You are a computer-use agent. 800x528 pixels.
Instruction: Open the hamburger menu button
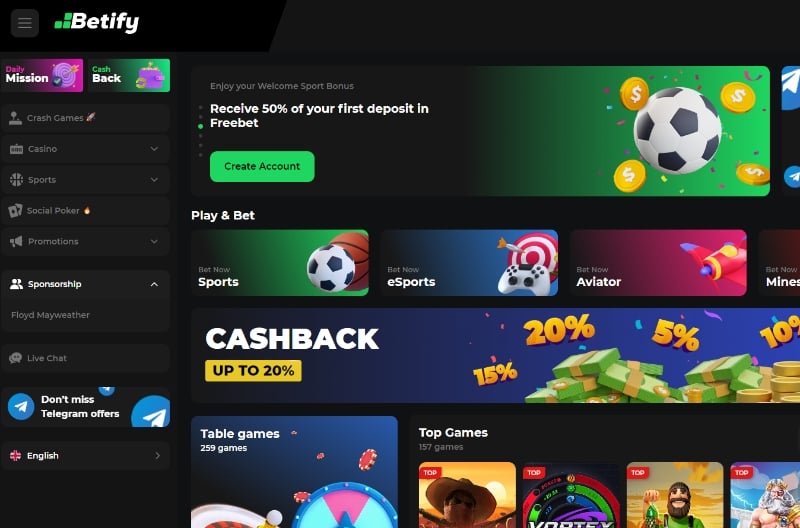(x=24, y=23)
